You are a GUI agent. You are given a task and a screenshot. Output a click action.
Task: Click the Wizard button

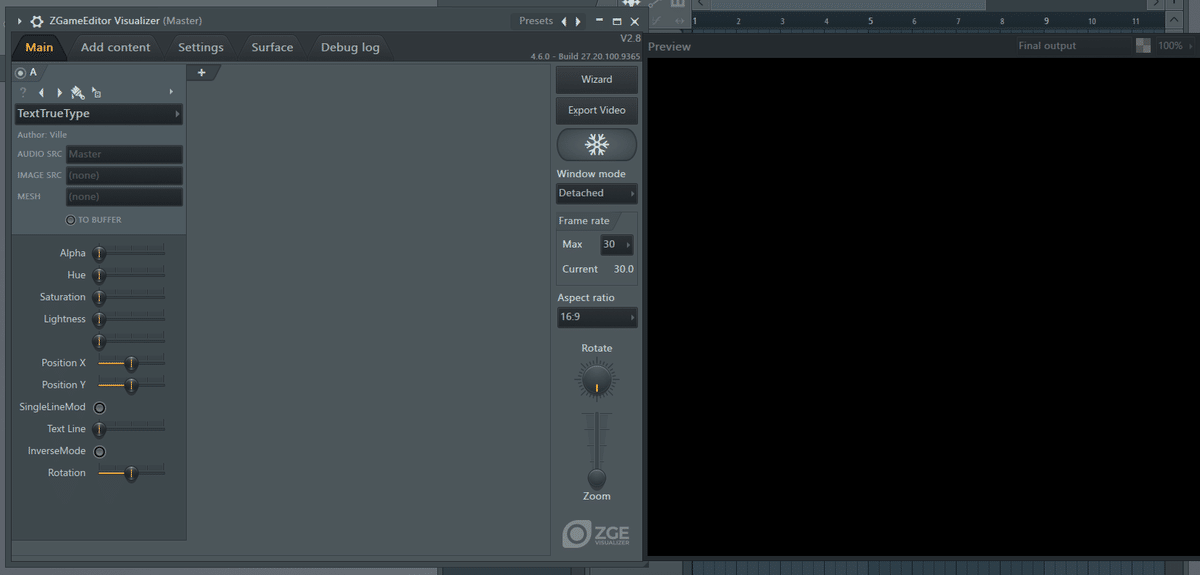597,80
